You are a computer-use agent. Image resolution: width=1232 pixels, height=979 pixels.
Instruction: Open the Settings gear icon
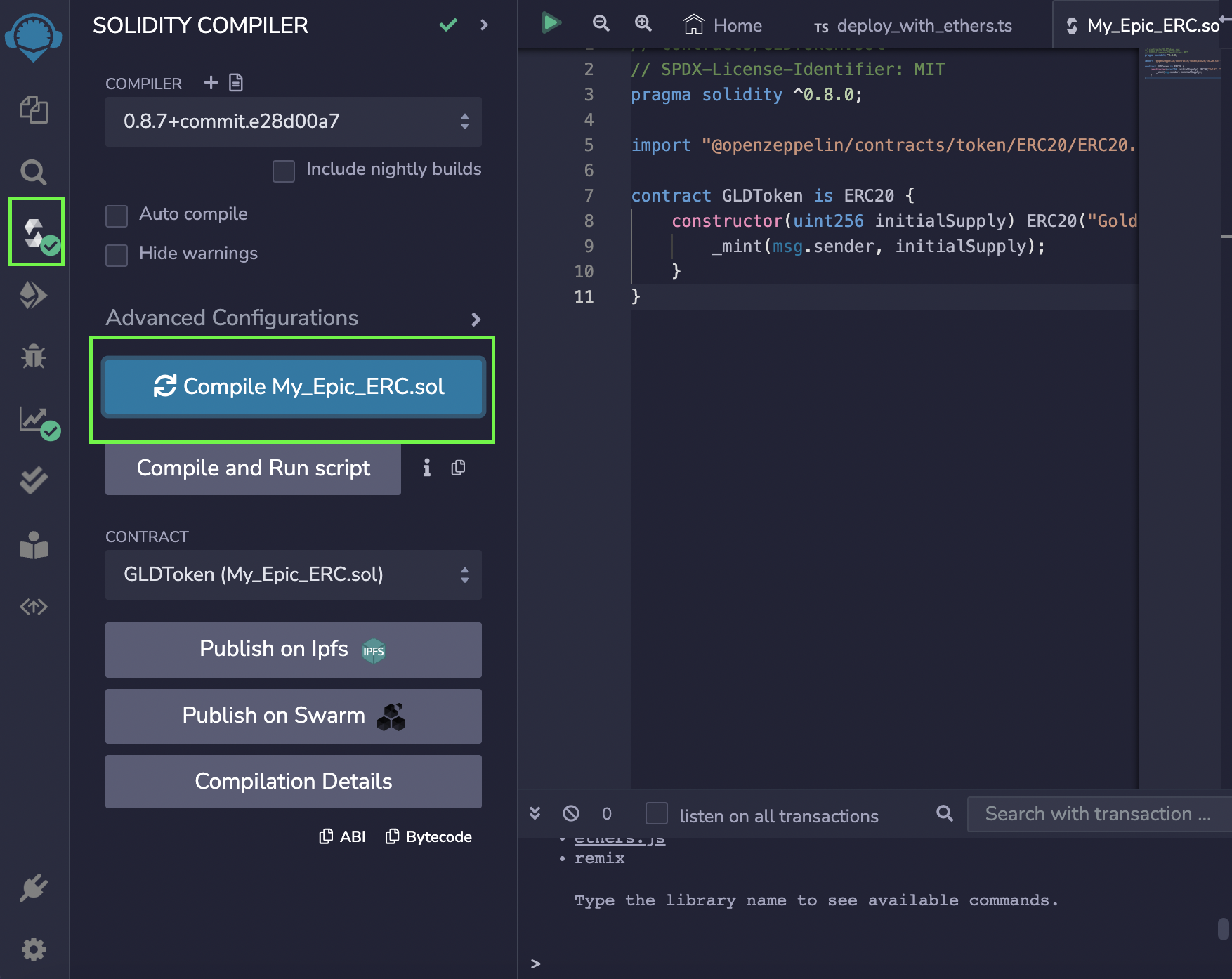click(34, 950)
